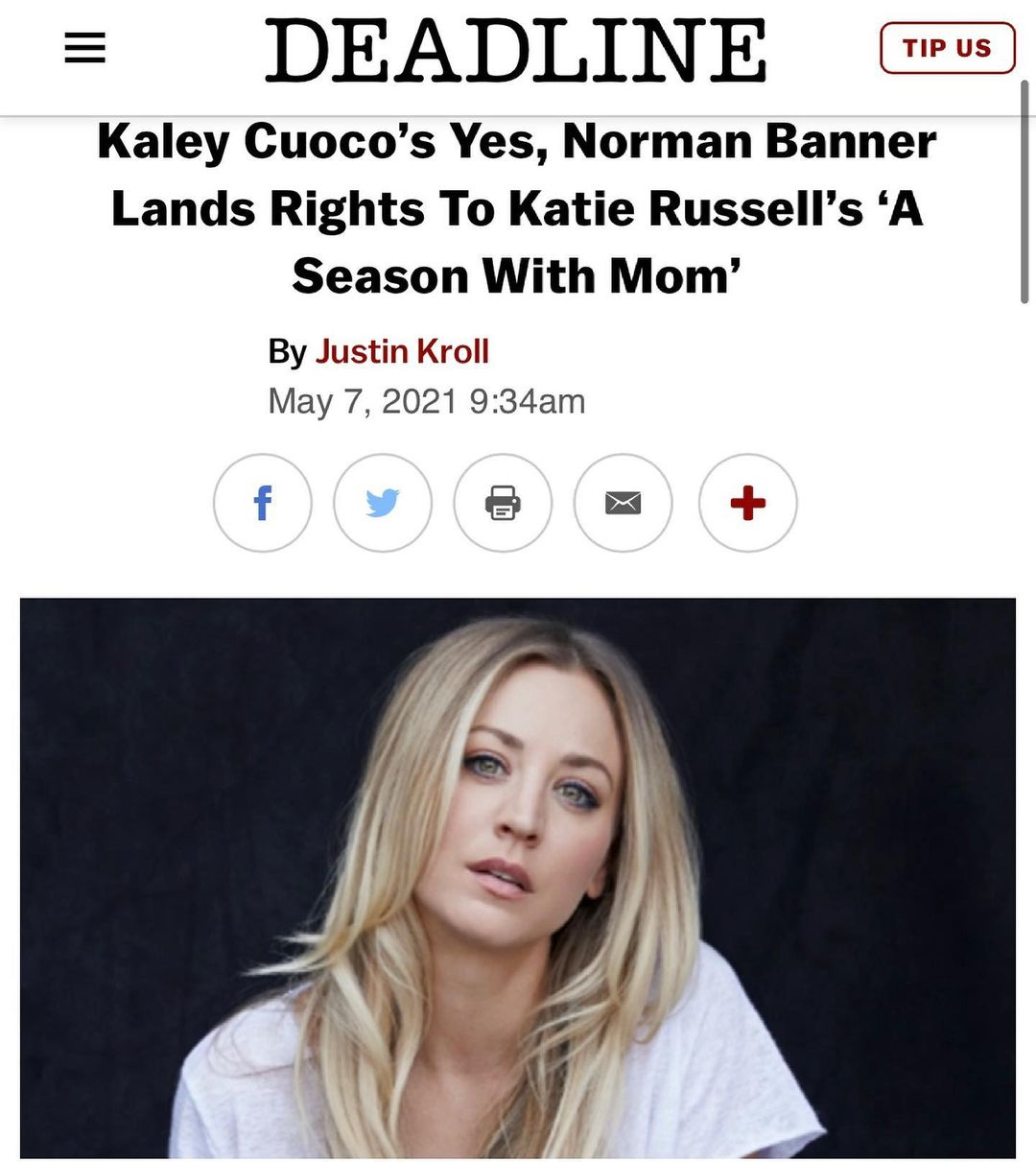Email this article via envelope icon
This screenshot has width=1036, height=1162.
click(x=623, y=503)
